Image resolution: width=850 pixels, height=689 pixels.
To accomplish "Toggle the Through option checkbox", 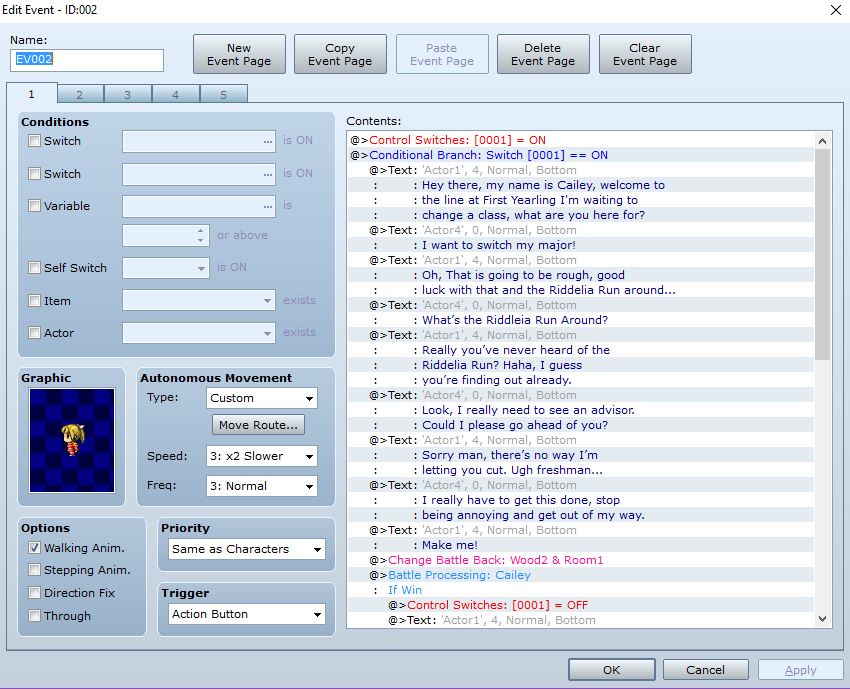I will 34,615.
